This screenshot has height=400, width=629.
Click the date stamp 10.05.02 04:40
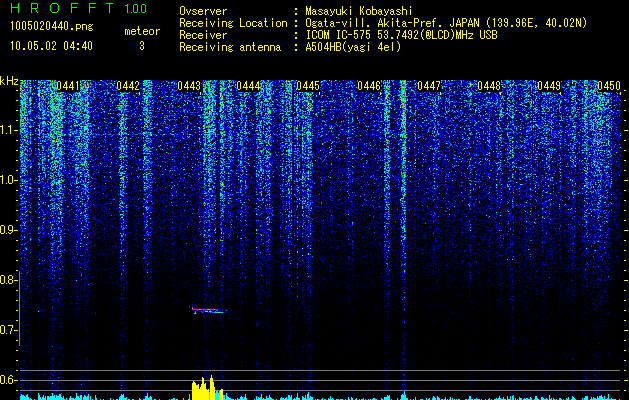51,46
